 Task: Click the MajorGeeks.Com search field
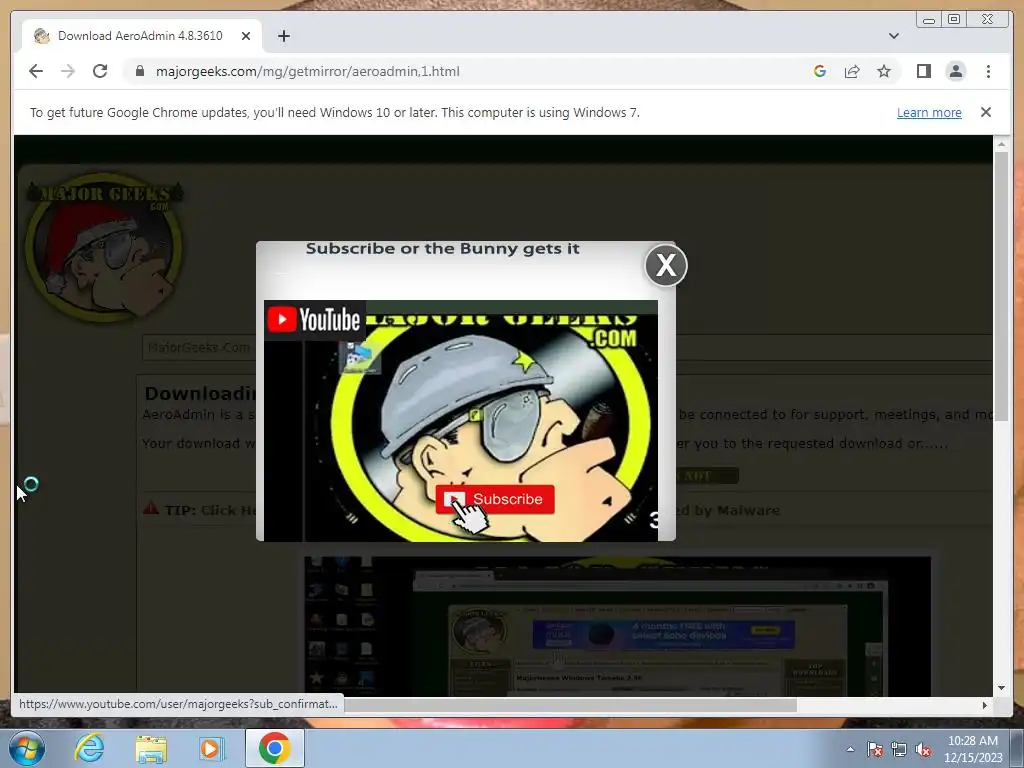tap(199, 348)
